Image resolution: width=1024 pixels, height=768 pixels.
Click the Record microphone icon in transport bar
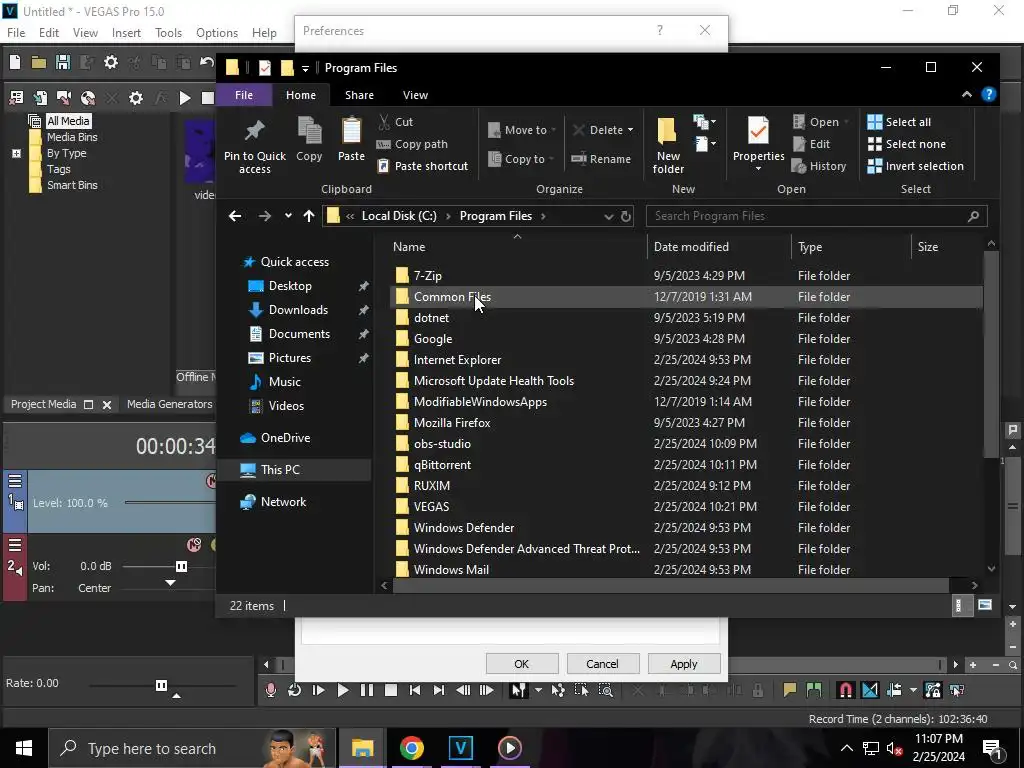[x=270, y=690]
